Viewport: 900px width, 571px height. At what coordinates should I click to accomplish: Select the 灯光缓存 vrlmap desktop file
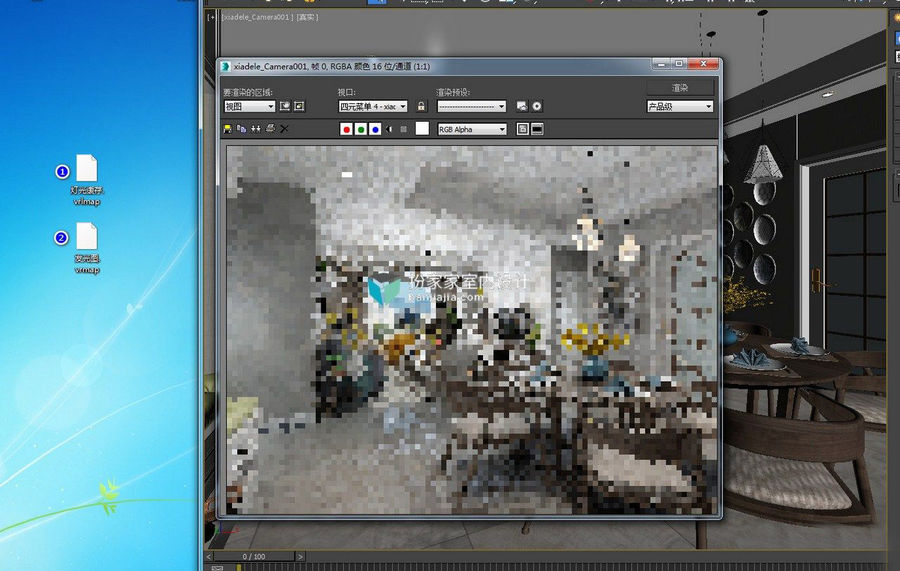(x=87, y=180)
